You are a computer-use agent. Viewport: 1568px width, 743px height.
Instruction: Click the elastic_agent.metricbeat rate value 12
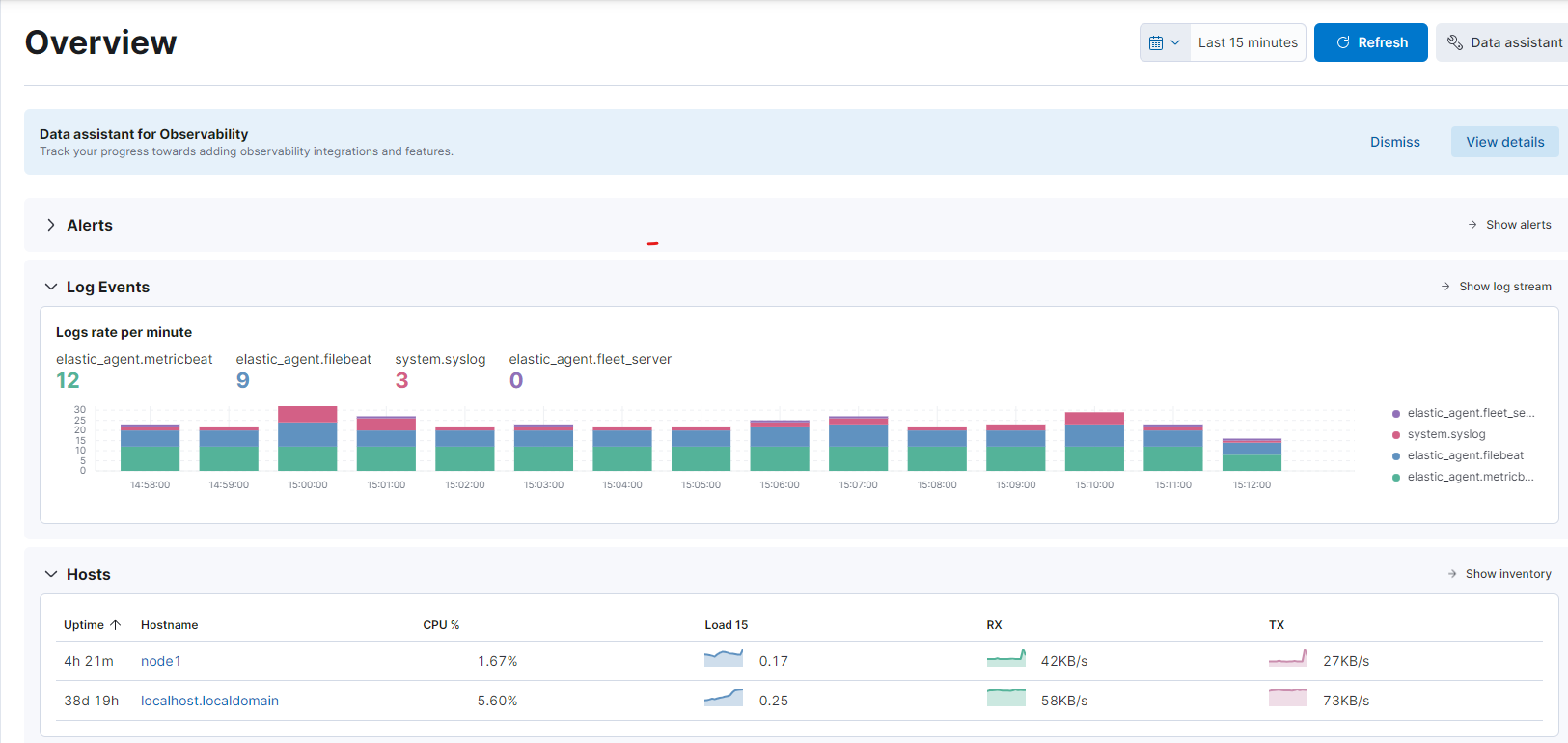[x=68, y=380]
